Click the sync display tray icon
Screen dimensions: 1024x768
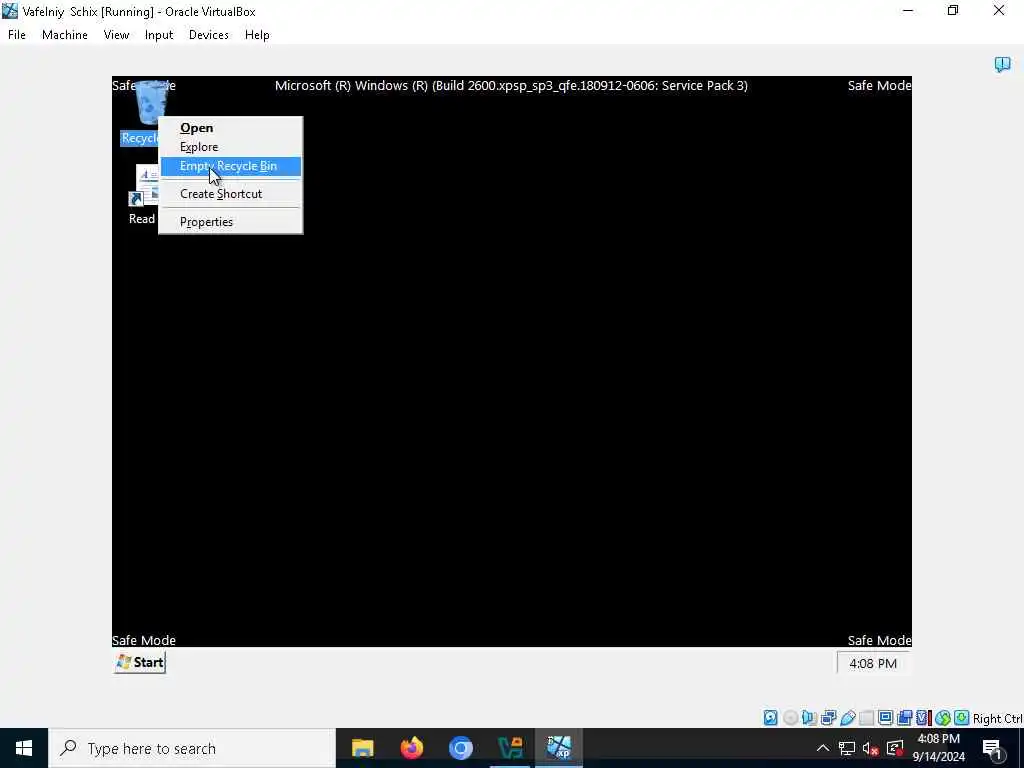coord(895,748)
